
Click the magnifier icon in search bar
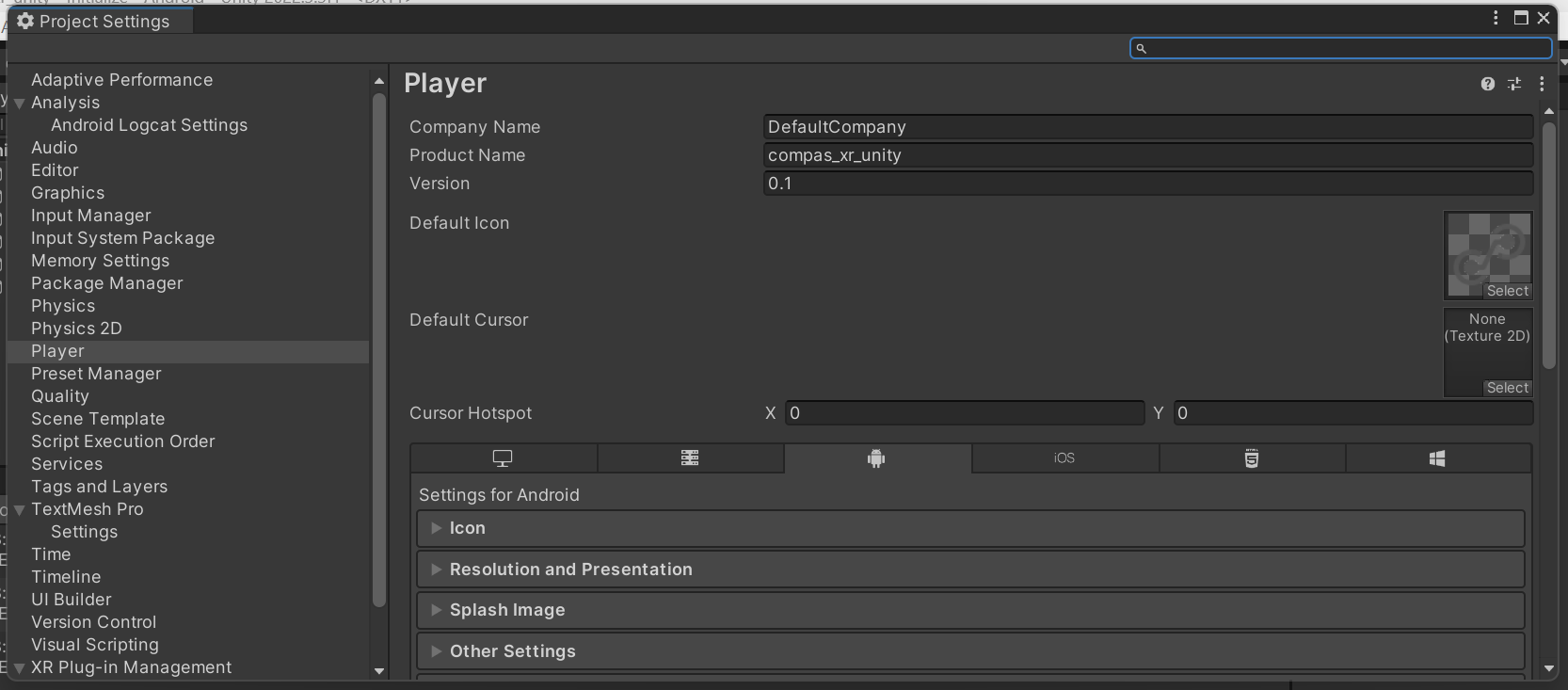[1142, 48]
